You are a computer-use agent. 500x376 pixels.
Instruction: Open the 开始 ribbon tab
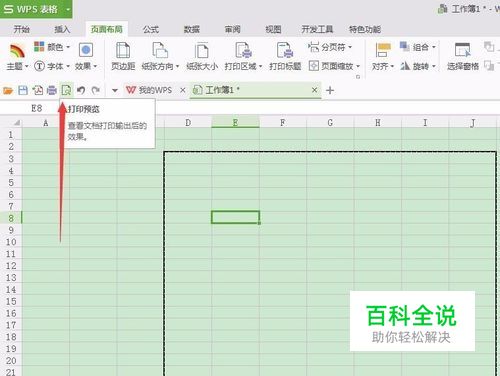click(21, 29)
